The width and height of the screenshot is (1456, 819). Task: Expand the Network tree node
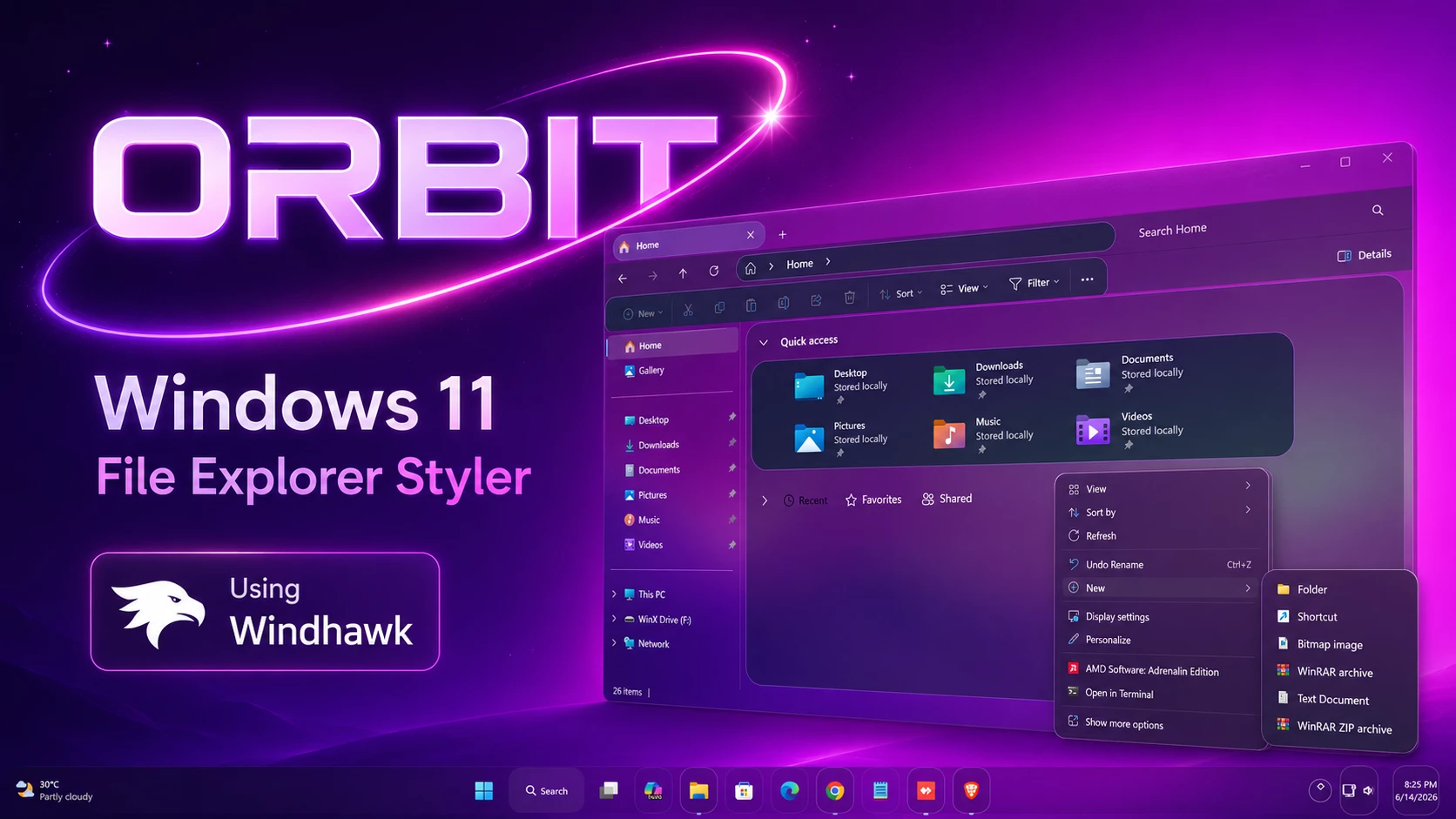[615, 643]
